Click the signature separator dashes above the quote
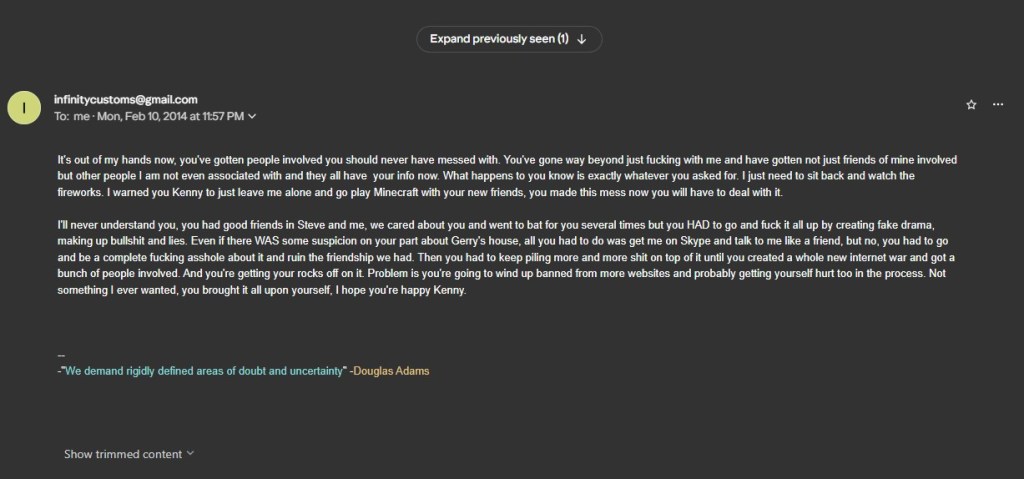 coord(61,356)
